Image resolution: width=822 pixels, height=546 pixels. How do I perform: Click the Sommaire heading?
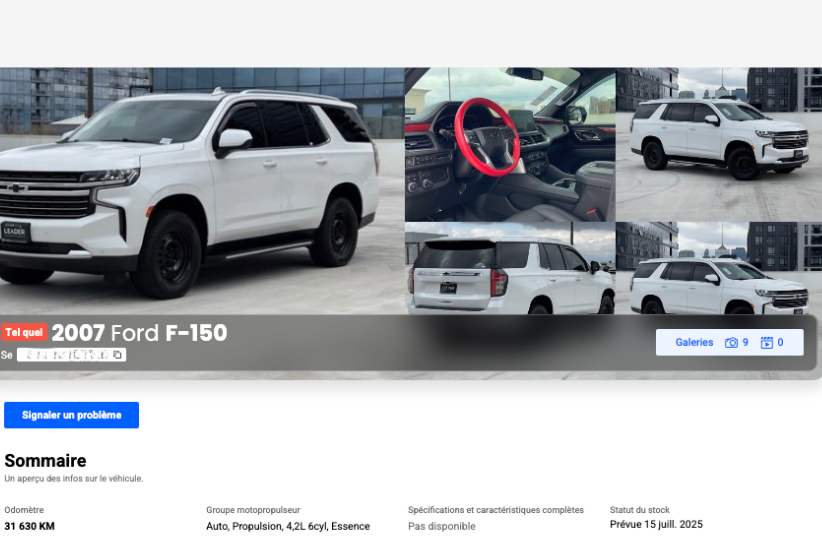(46, 461)
